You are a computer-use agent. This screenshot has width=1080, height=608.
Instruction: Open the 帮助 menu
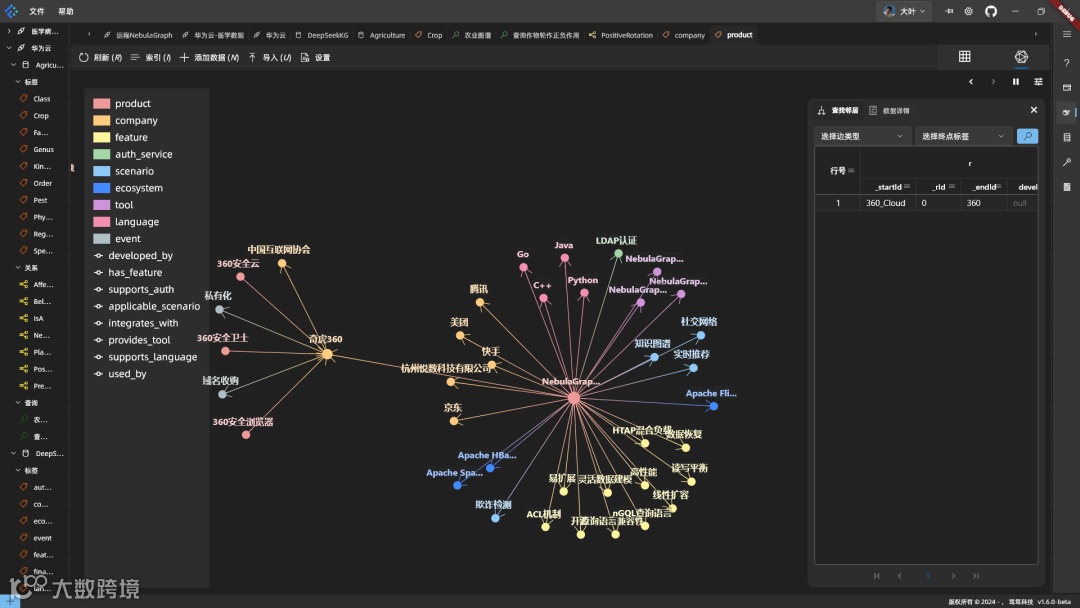66,11
